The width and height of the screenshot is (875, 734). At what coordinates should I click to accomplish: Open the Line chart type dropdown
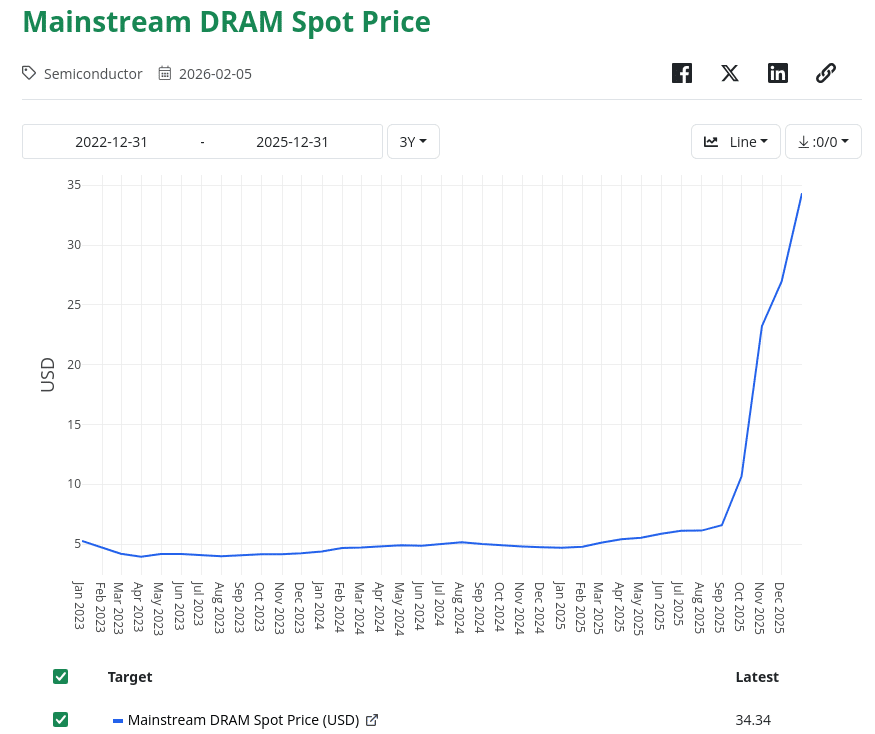(736, 142)
